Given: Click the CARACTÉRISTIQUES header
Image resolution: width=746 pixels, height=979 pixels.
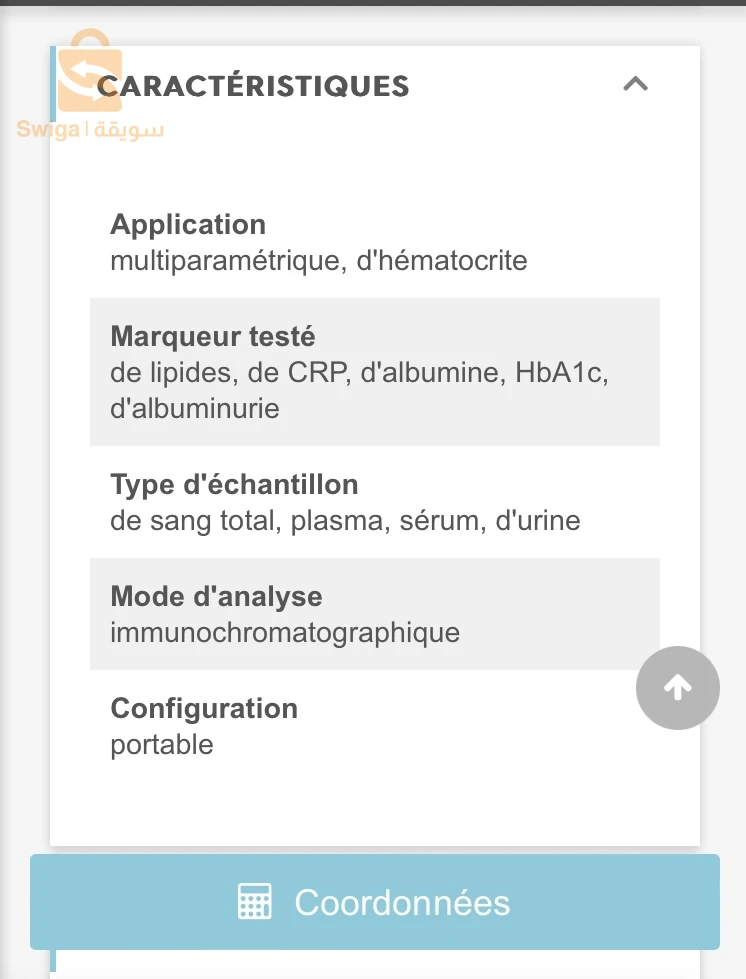Looking at the screenshot, I should tap(253, 86).
